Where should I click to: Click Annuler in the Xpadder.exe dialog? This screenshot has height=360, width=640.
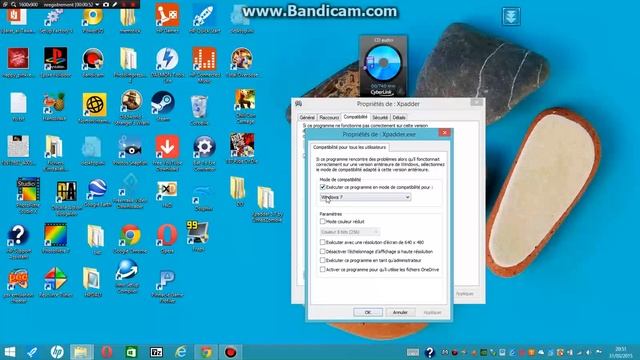(400, 312)
